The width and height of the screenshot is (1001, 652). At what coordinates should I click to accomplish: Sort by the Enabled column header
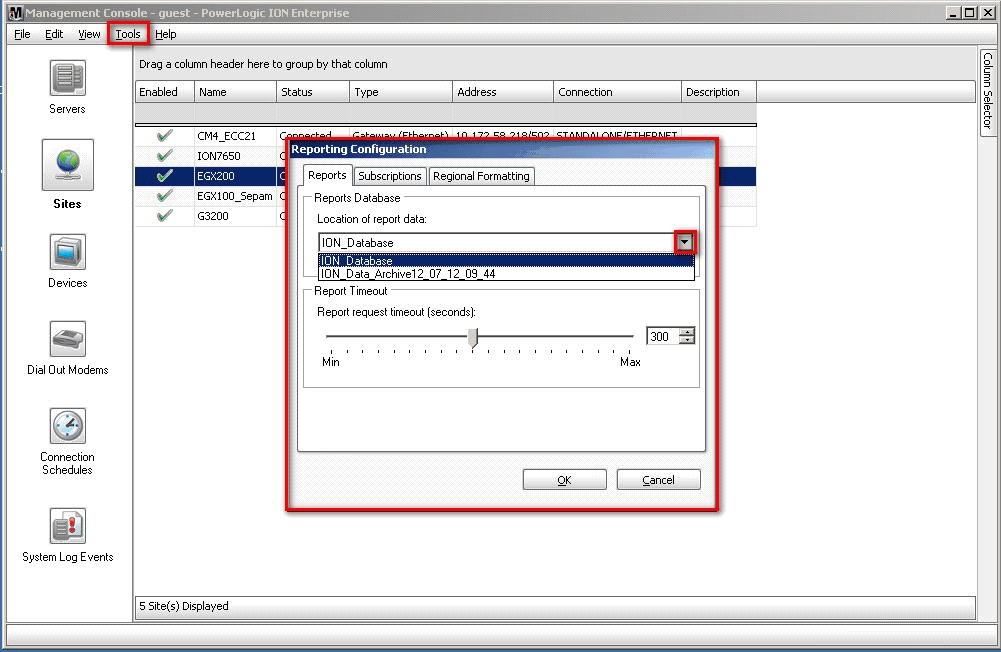click(x=165, y=92)
